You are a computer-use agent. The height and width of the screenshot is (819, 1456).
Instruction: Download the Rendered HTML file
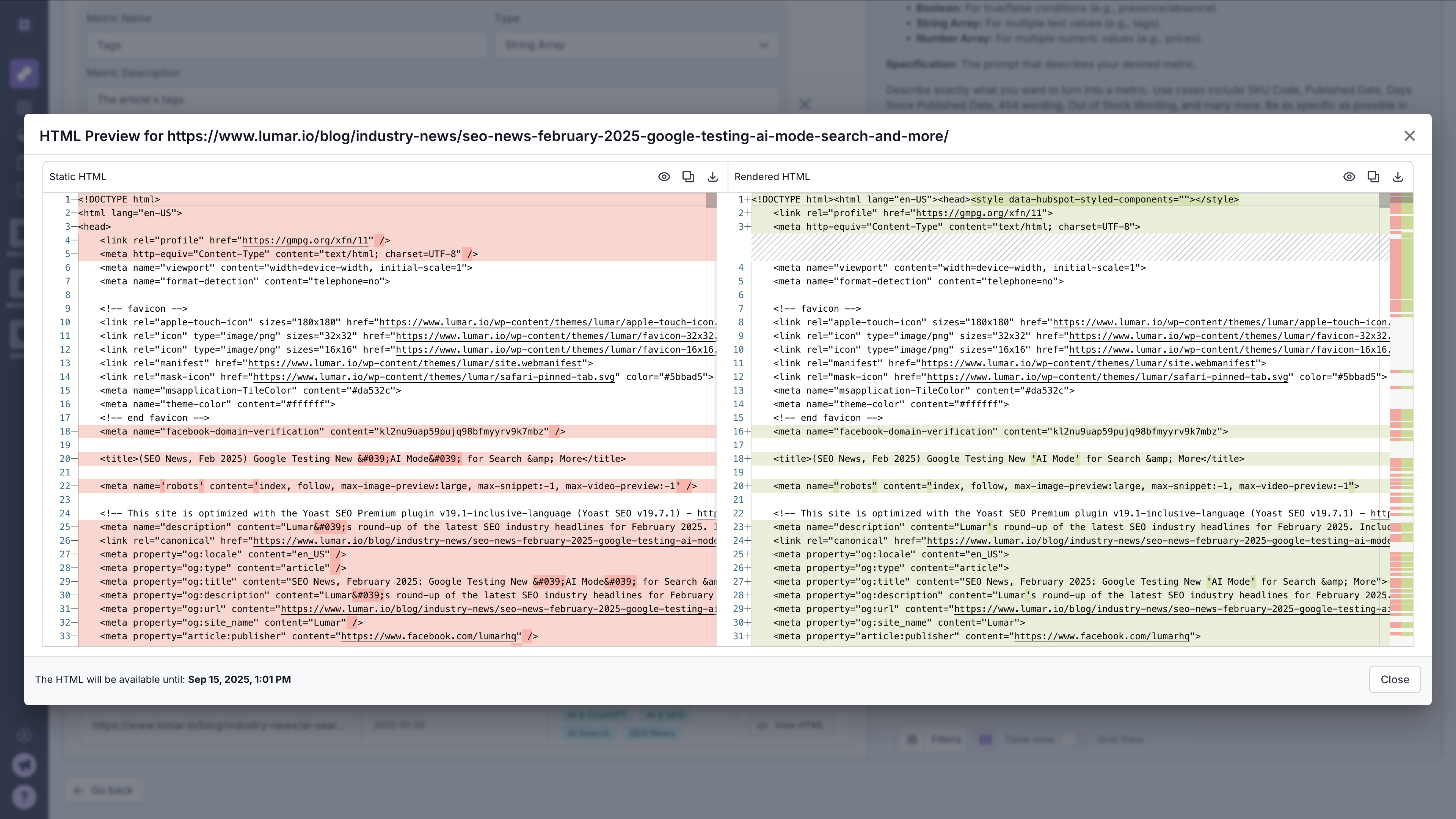1398,177
